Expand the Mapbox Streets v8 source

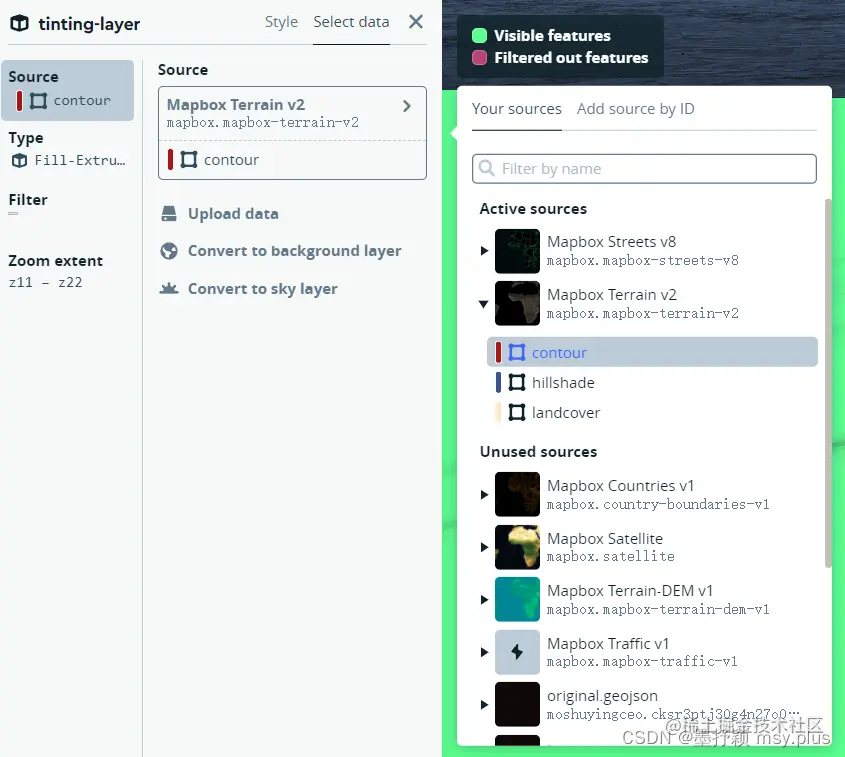(x=484, y=251)
